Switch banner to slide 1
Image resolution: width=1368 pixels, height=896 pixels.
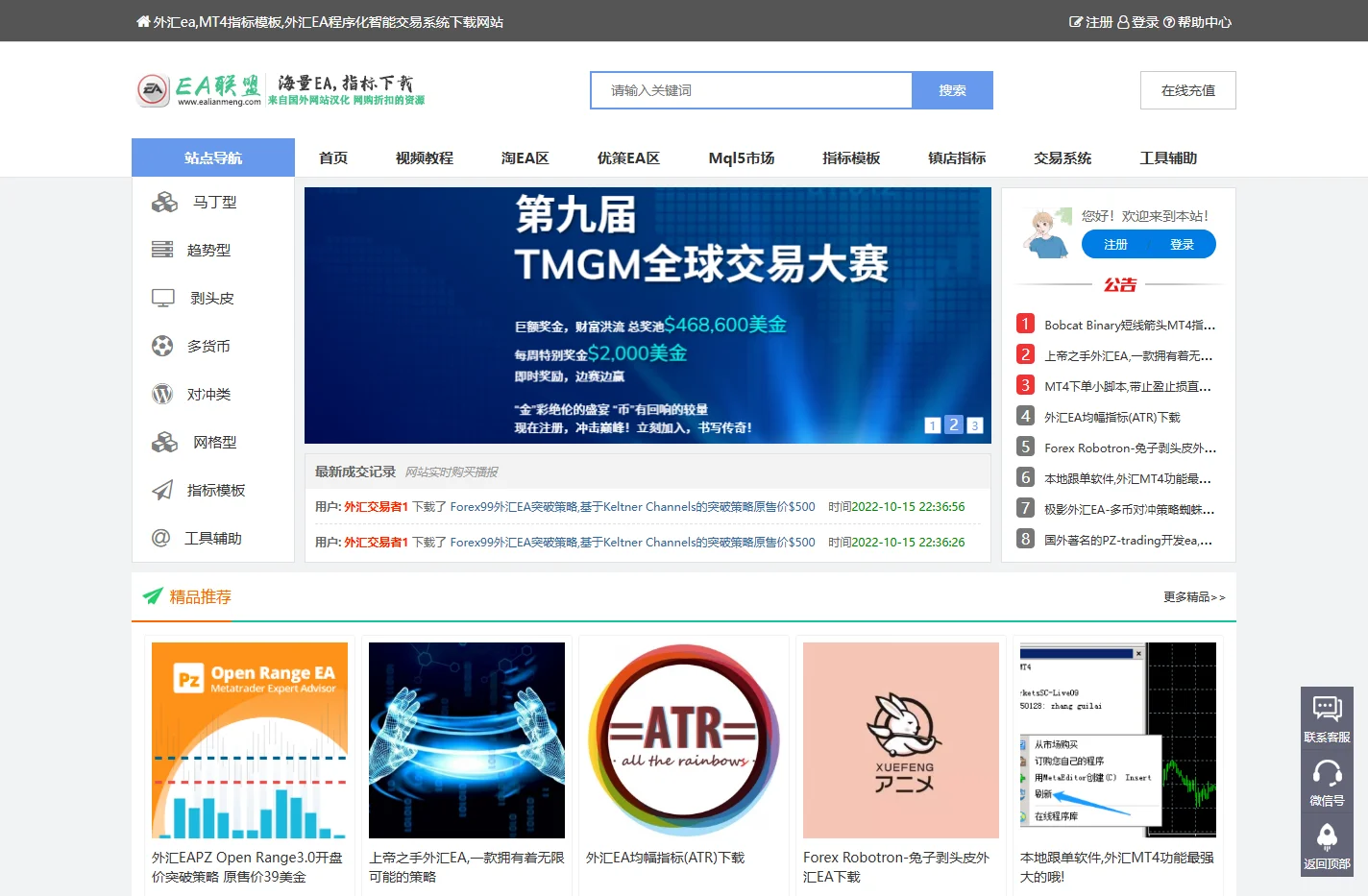tap(932, 425)
